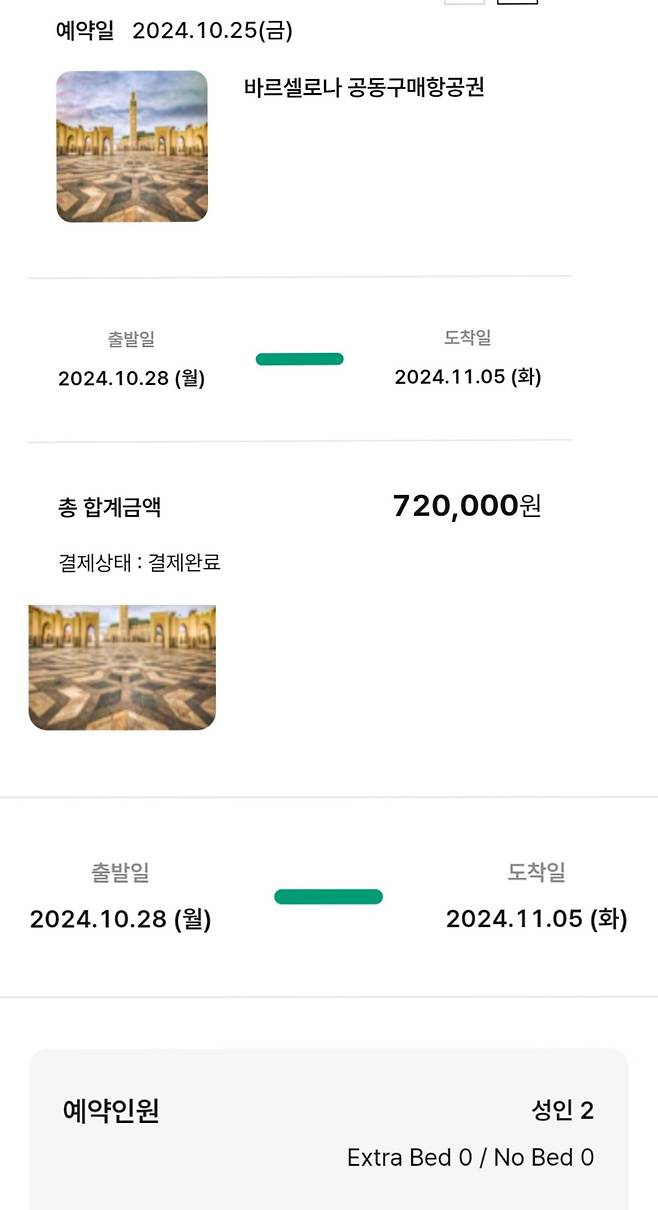Open the Barcelona destination thumbnail near the title
The image size is (658, 1210).
131,146
